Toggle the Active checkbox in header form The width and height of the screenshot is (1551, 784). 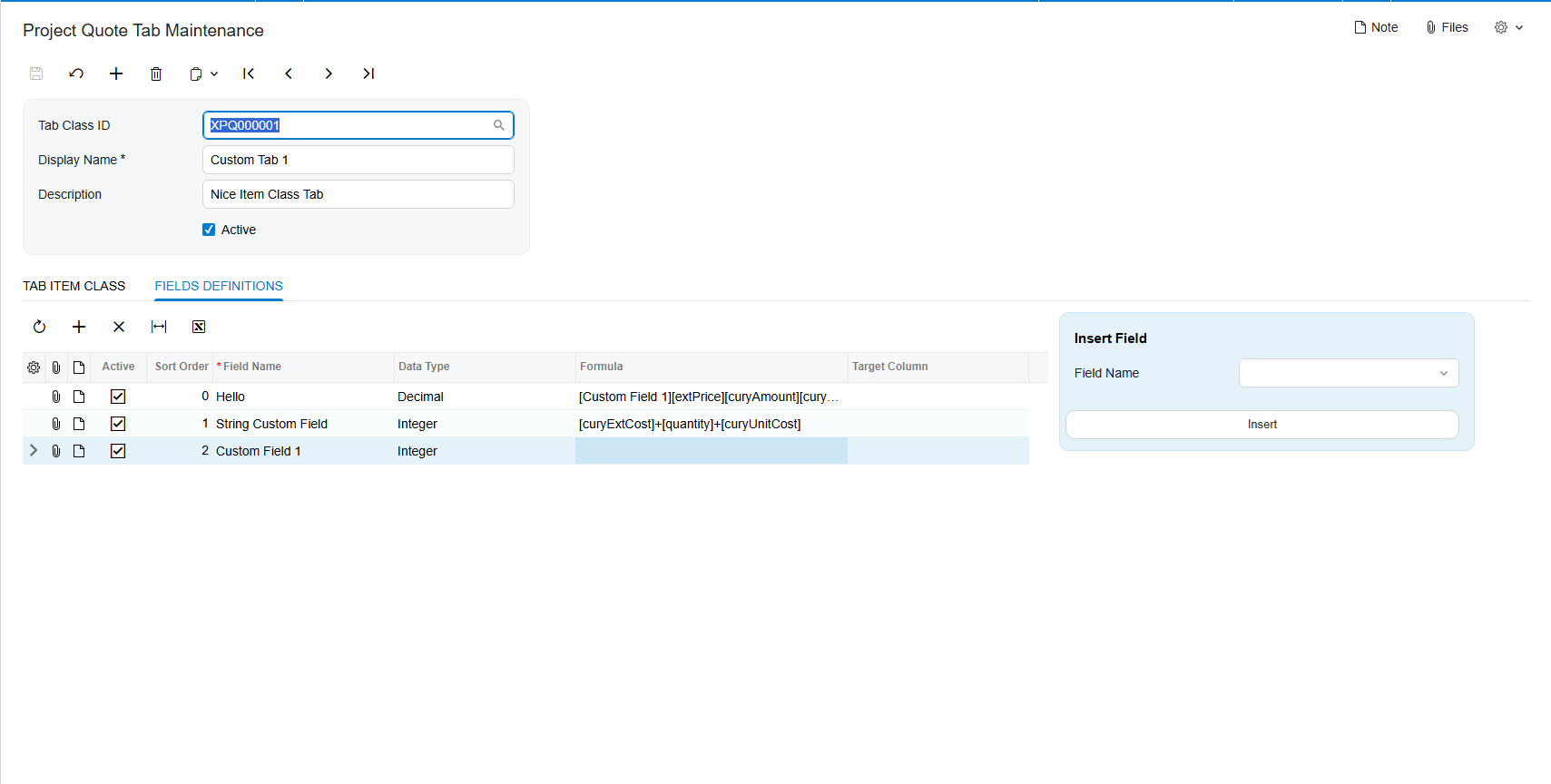(209, 230)
